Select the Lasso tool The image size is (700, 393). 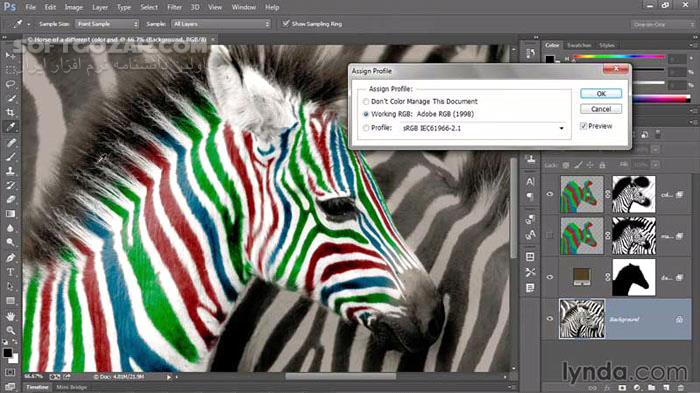tap(10, 84)
